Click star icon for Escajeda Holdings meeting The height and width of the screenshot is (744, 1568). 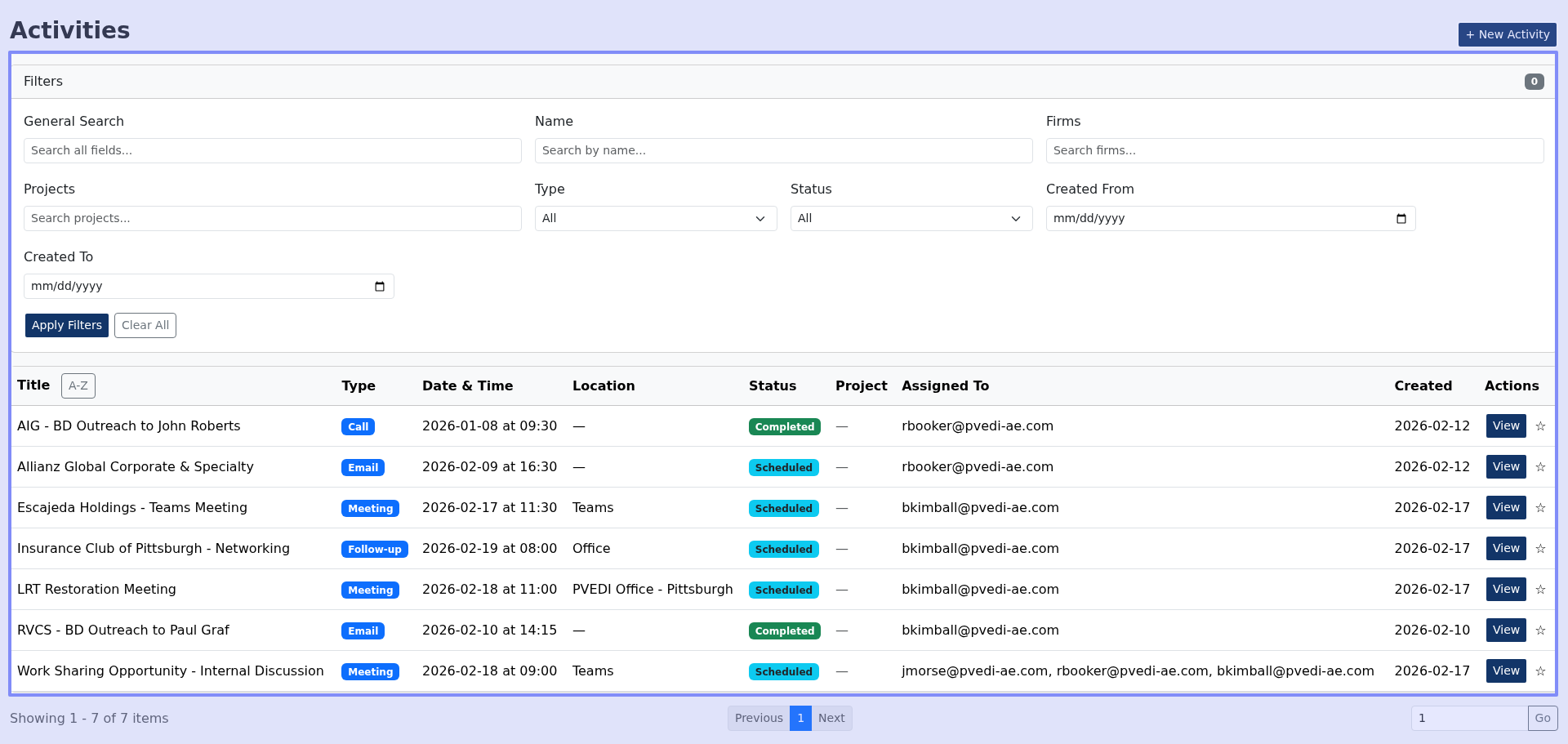[1540, 508]
